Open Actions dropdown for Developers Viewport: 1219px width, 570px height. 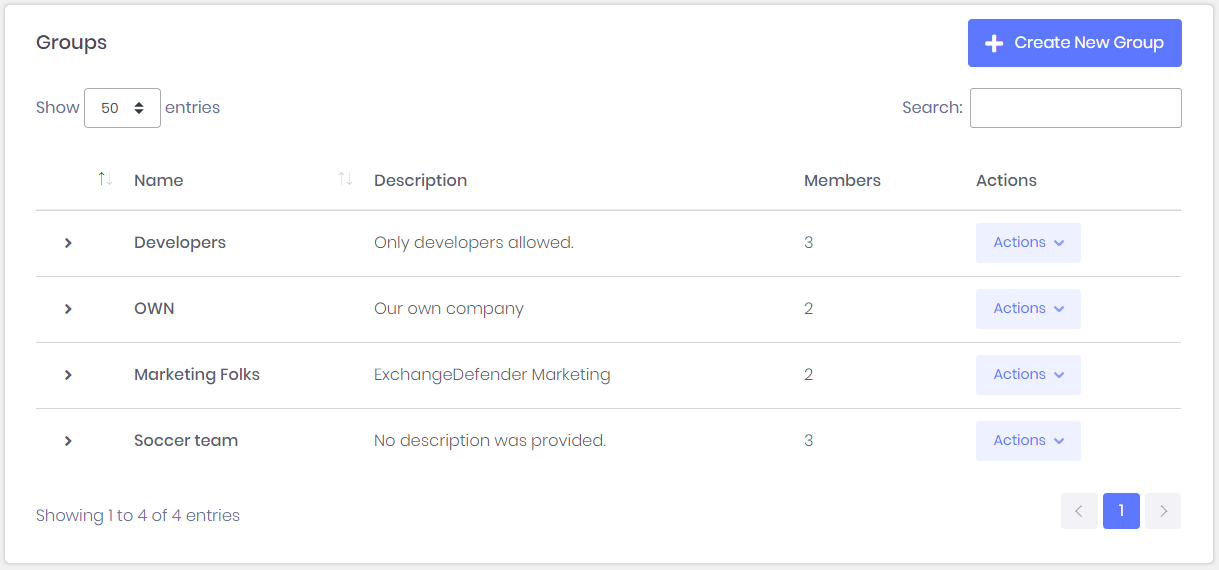[1028, 243]
